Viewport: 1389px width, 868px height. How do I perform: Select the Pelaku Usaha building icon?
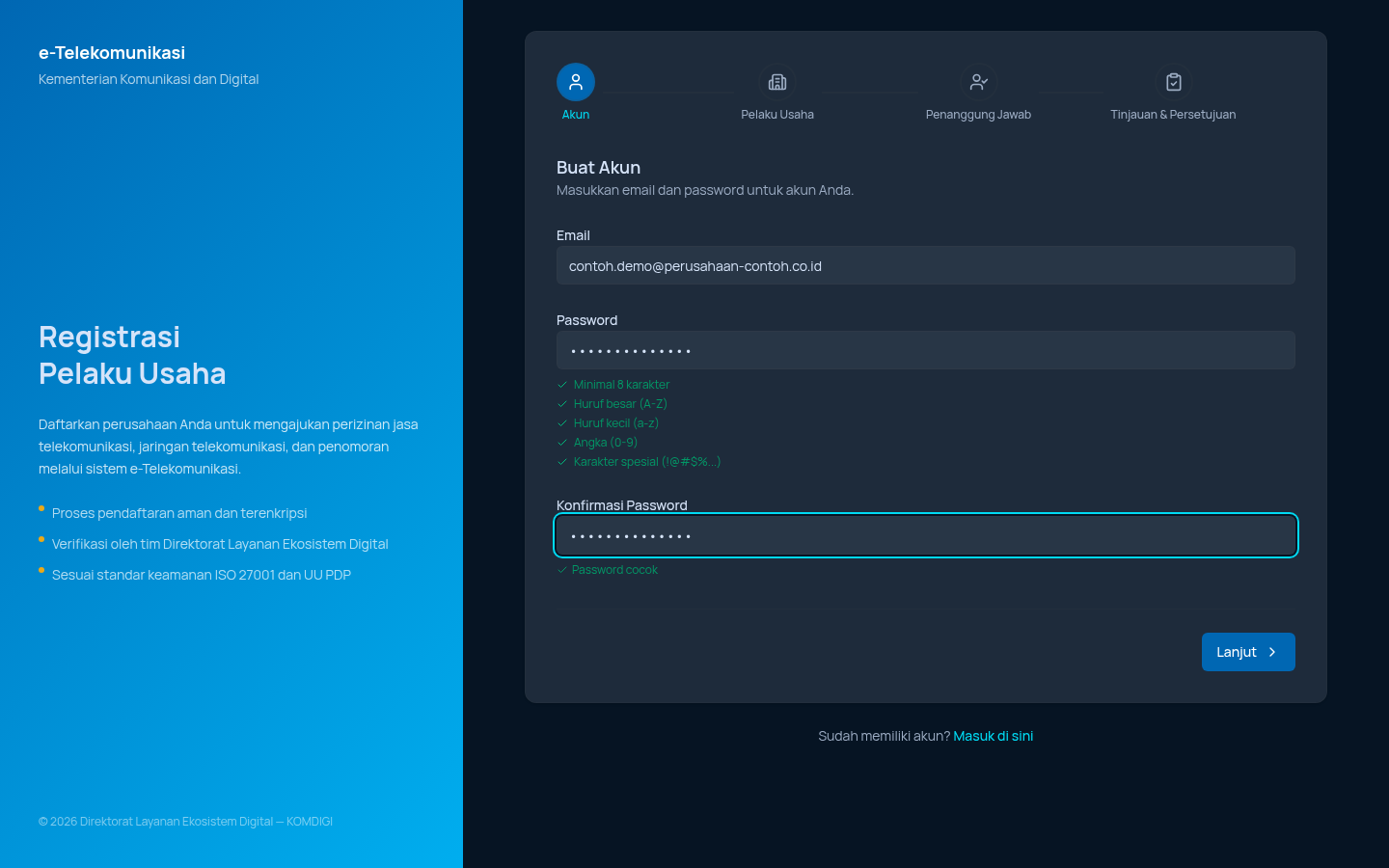tap(777, 82)
